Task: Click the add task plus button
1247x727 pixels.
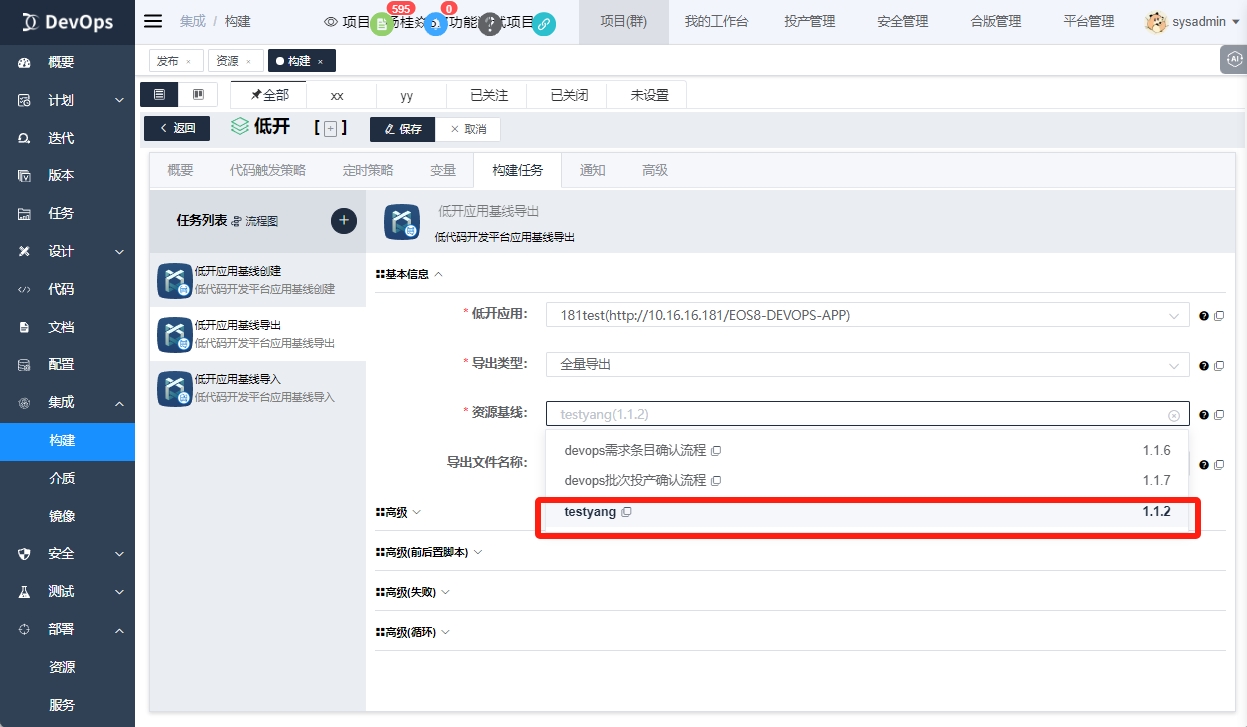Action: [x=344, y=221]
